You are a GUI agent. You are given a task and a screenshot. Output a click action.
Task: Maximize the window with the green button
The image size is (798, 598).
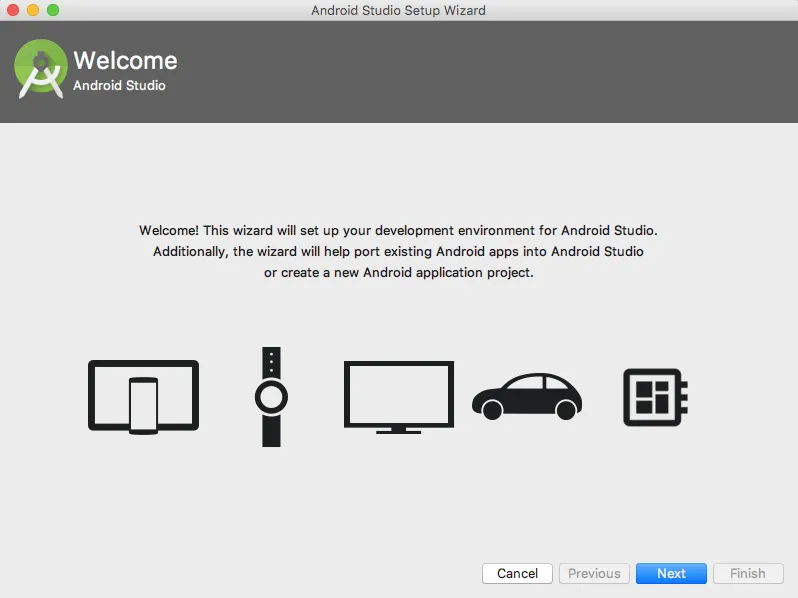53,10
